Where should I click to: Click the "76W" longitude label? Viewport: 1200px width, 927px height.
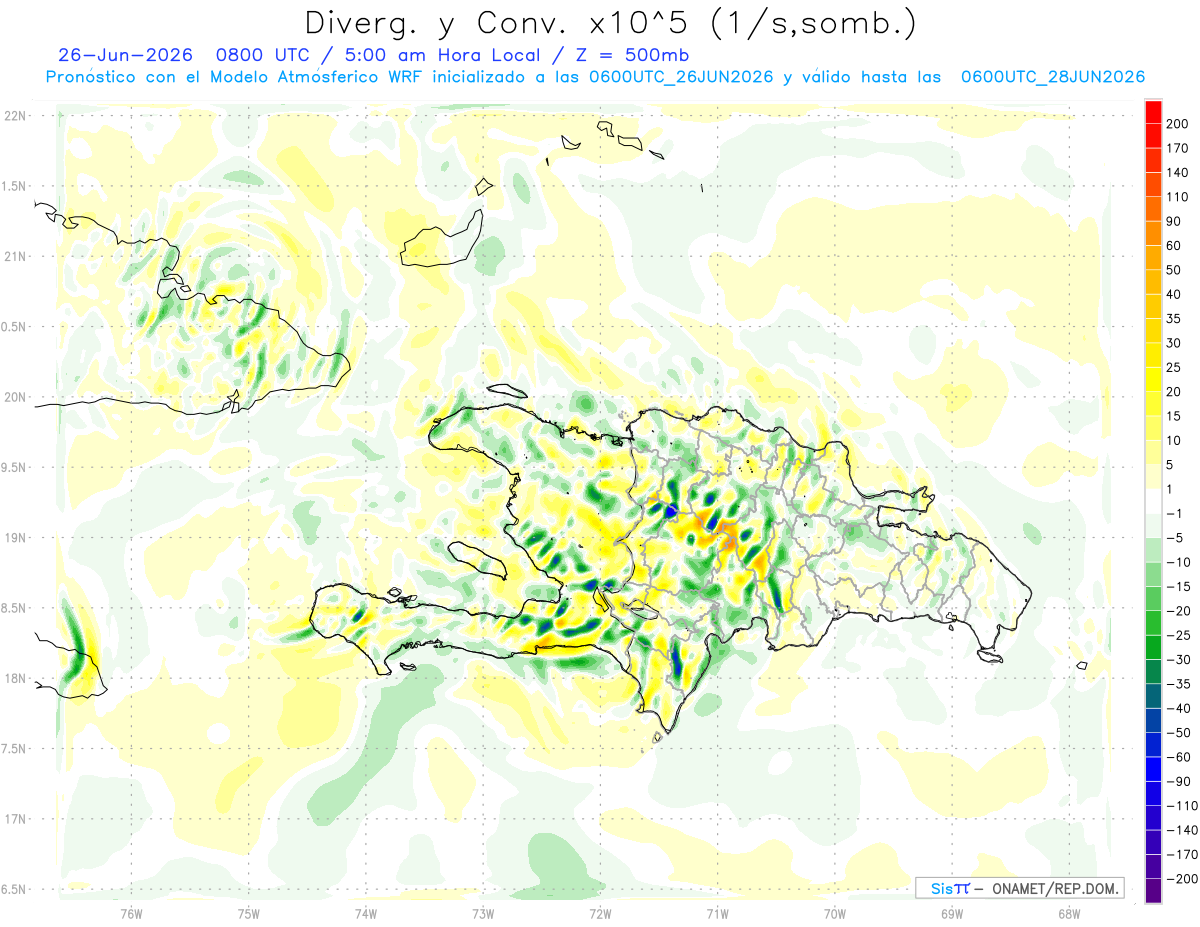click(131, 913)
